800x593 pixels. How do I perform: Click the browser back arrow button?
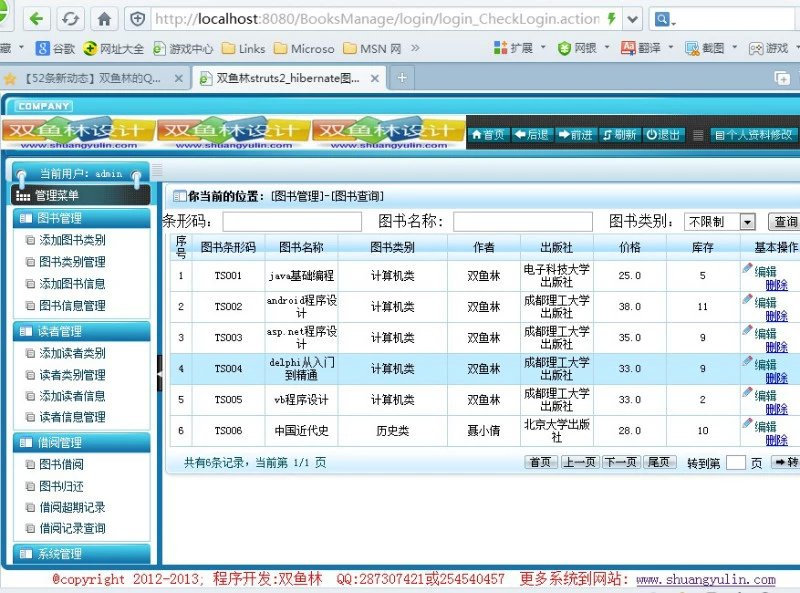point(36,19)
